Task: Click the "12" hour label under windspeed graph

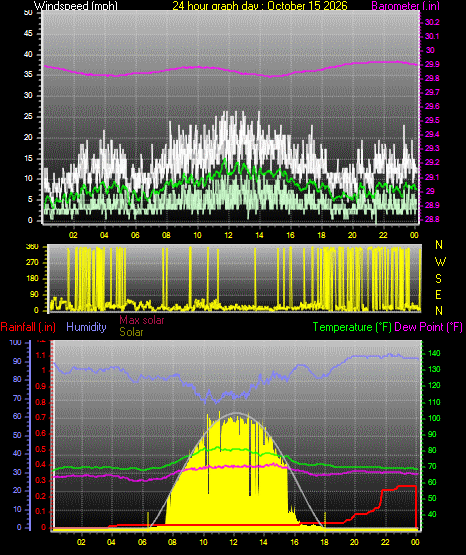Action: (x=228, y=235)
